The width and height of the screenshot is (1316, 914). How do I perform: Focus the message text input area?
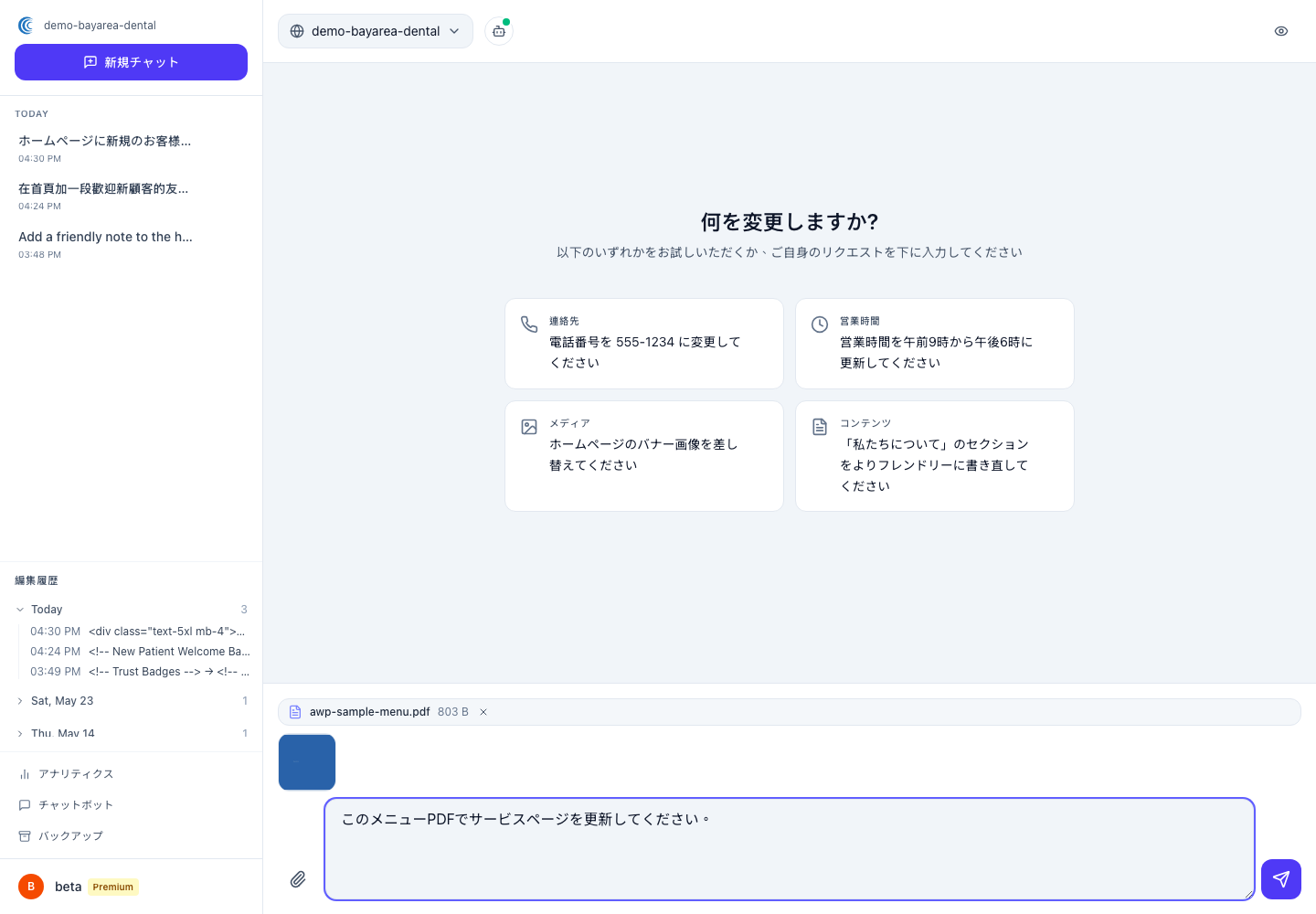pyautogui.click(x=790, y=849)
